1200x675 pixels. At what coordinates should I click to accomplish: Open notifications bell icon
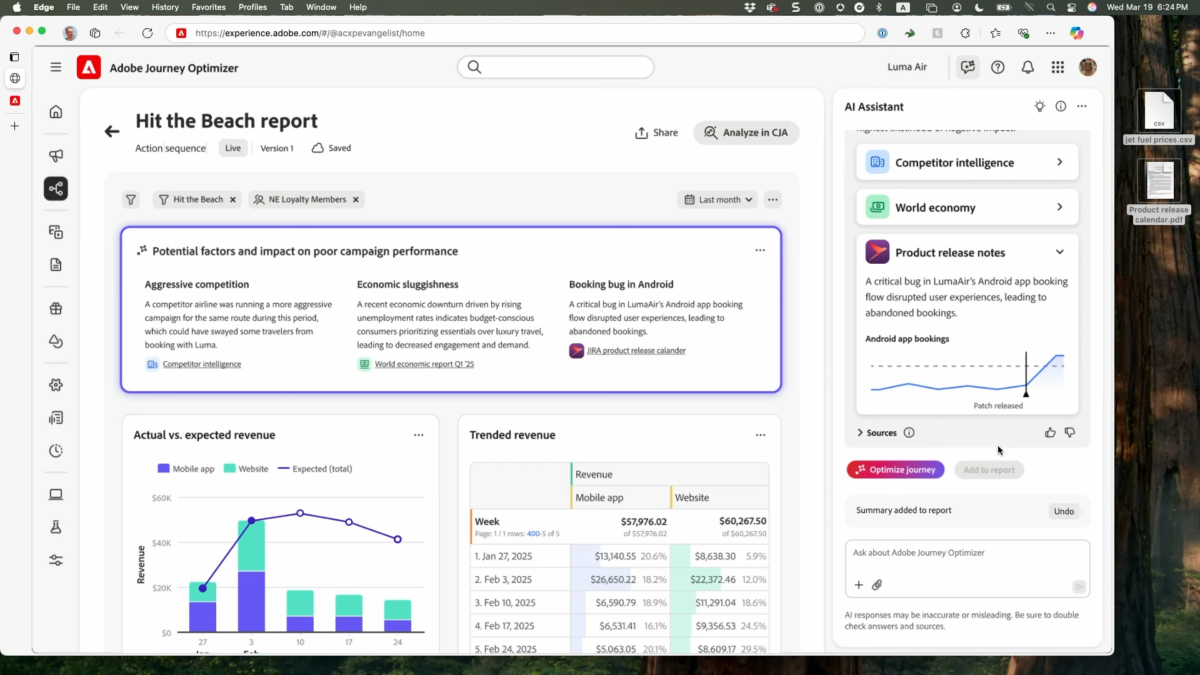(1027, 67)
